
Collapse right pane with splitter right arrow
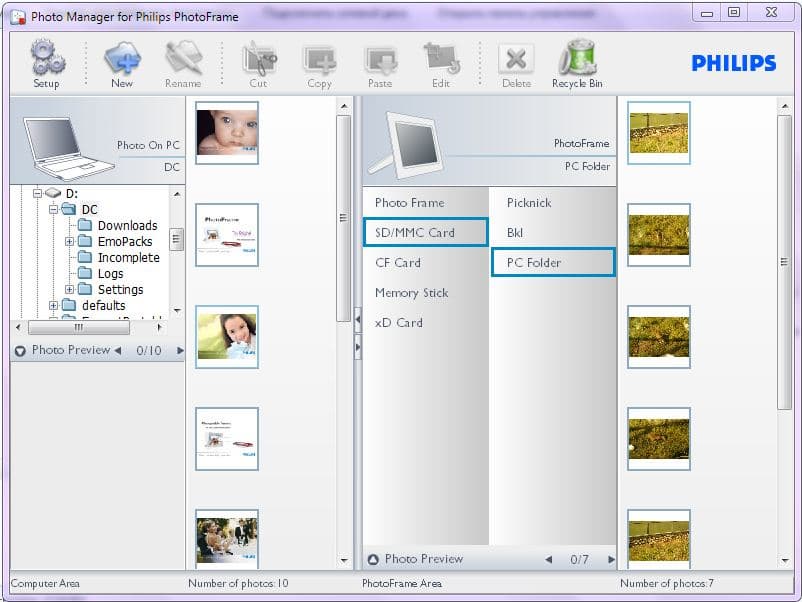(358, 347)
